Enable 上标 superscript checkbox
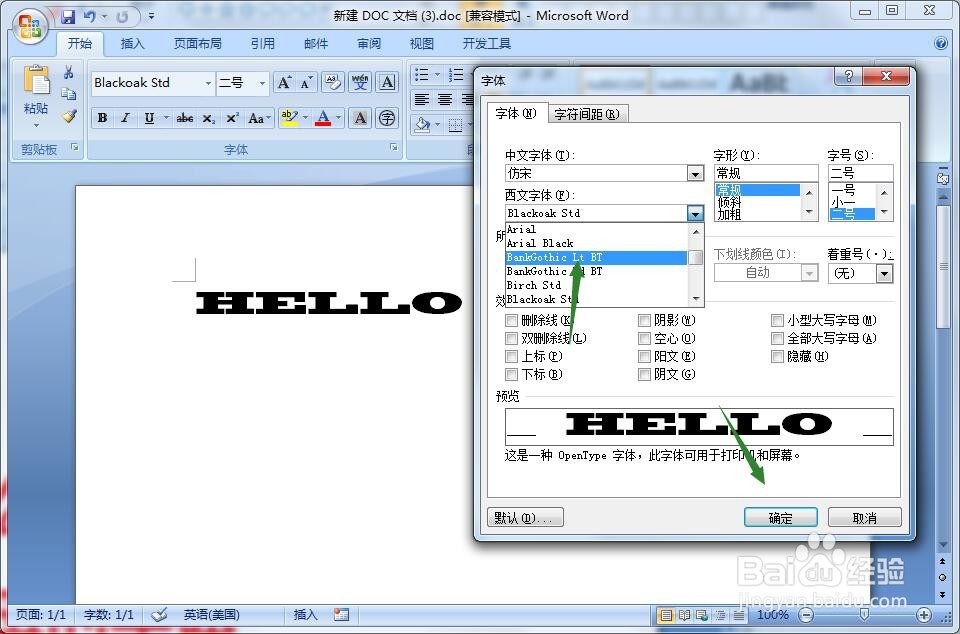The image size is (960, 634). pyautogui.click(x=511, y=356)
